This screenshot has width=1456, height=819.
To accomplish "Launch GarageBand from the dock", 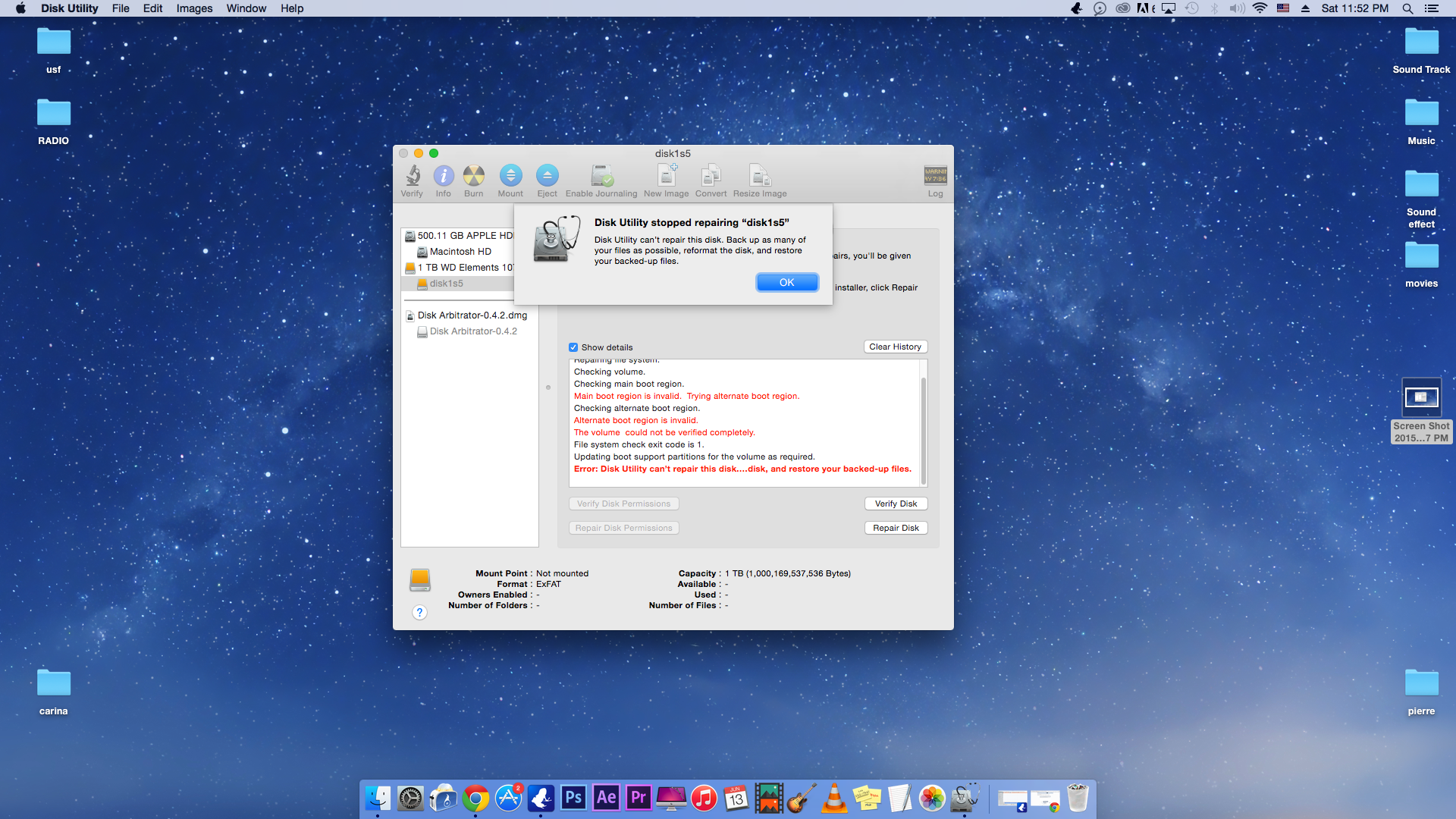I will (802, 798).
